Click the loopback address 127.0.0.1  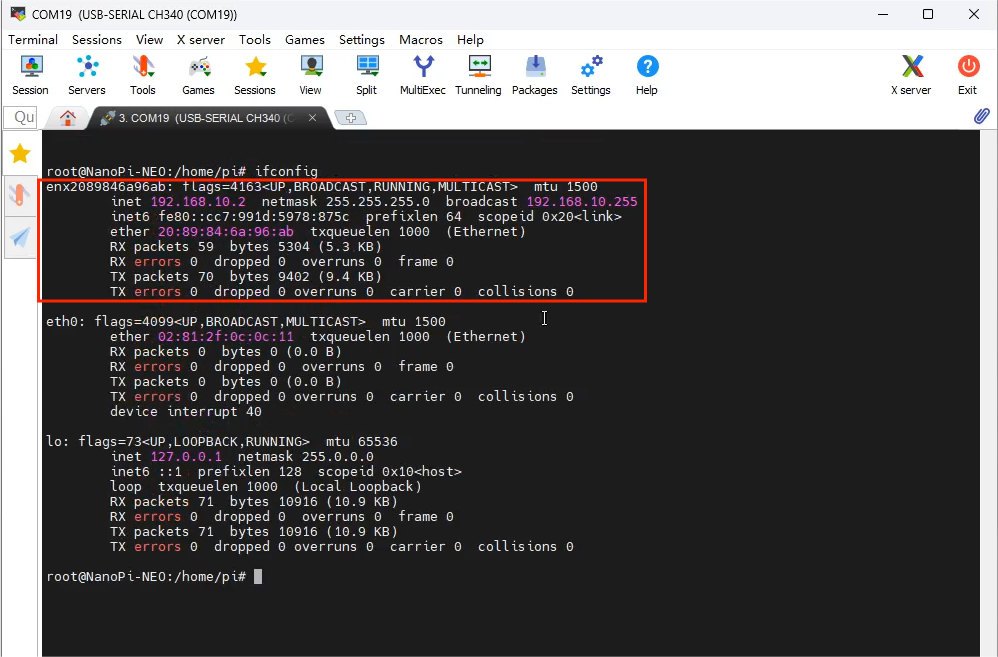[186, 456]
